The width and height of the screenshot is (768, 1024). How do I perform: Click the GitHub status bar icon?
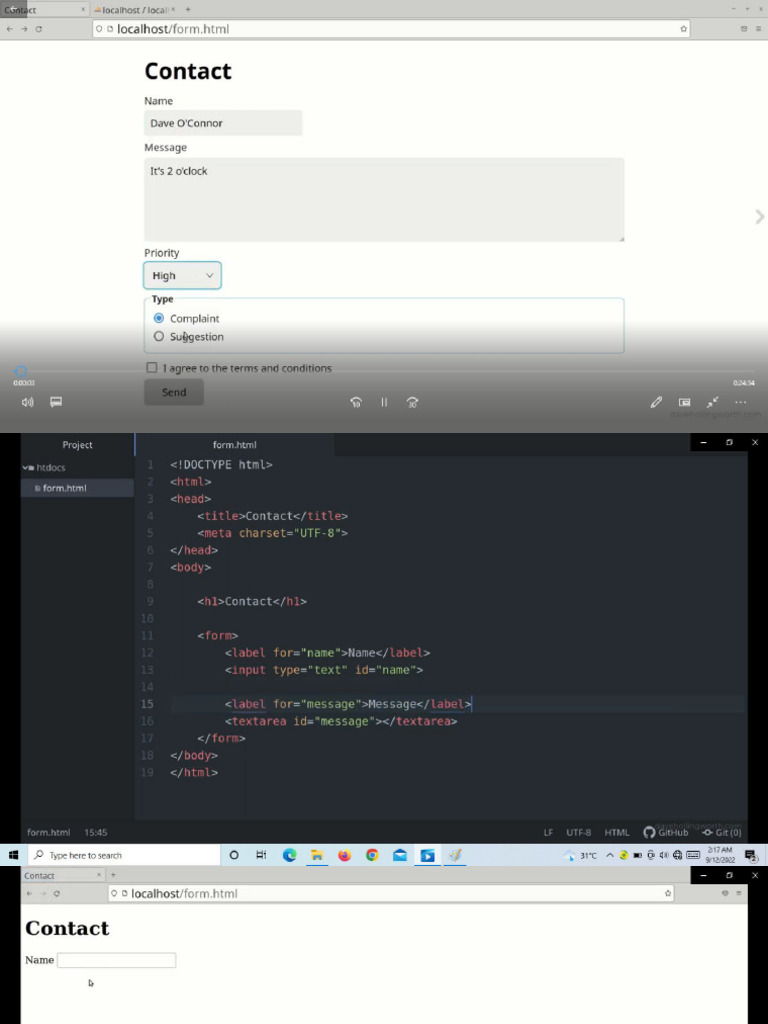tap(666, 832)
